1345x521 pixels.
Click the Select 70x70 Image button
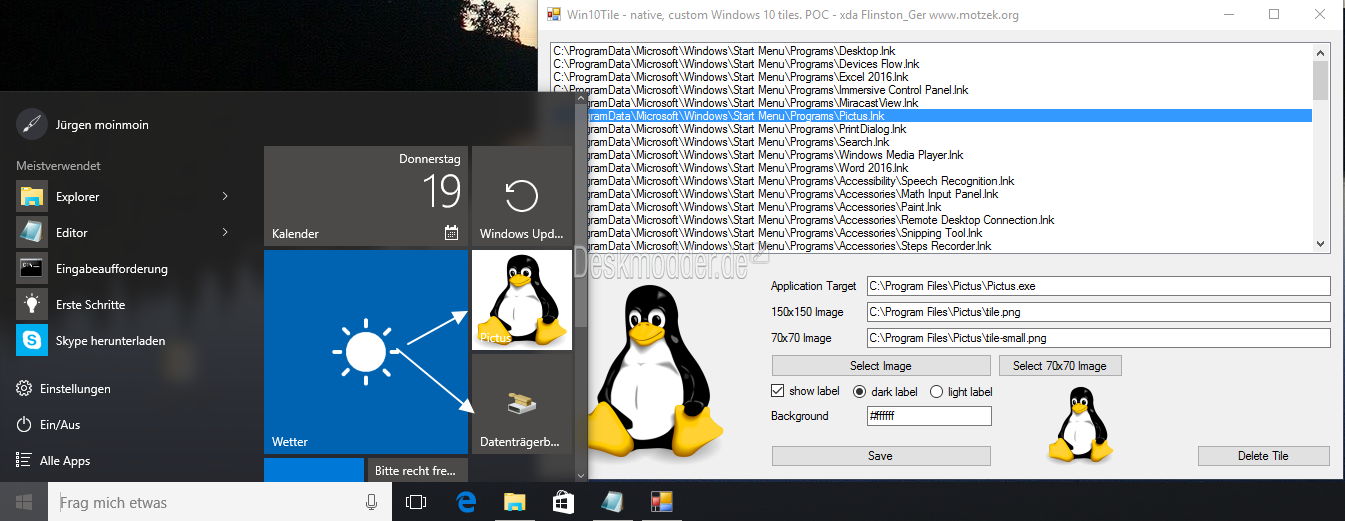click(1060, 365)
